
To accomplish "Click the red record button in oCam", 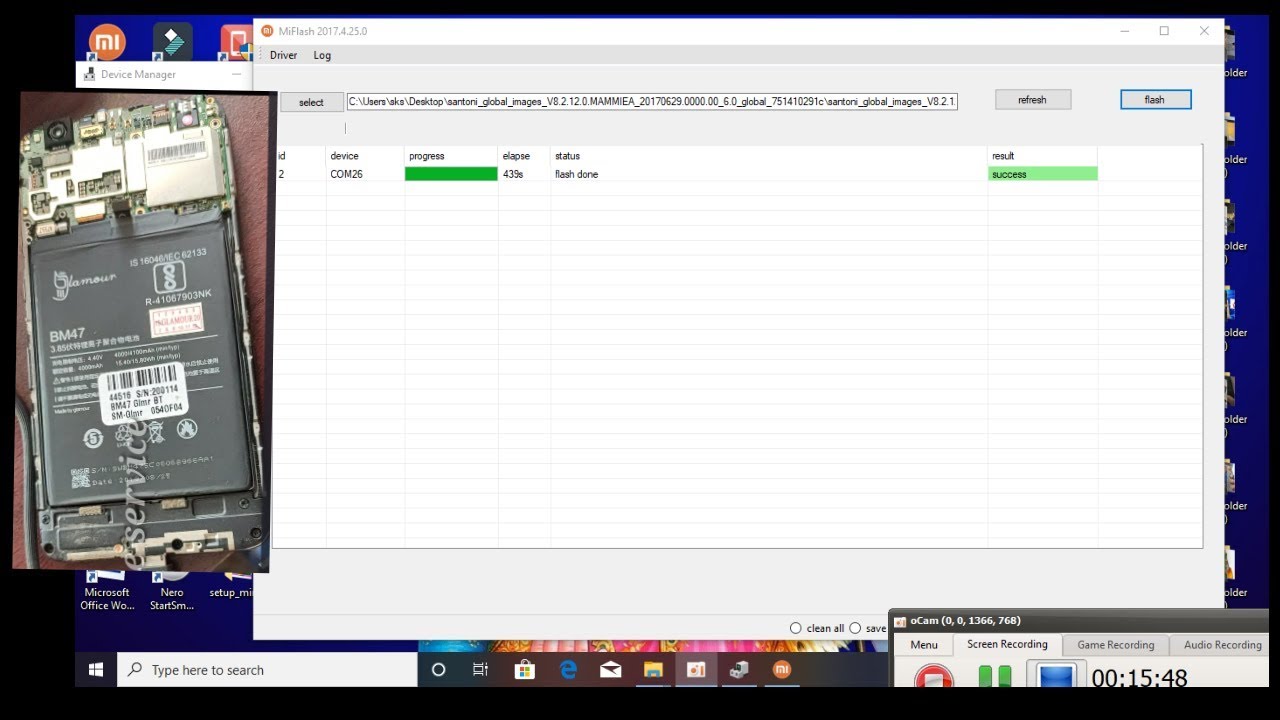I will tap(934, 677).
